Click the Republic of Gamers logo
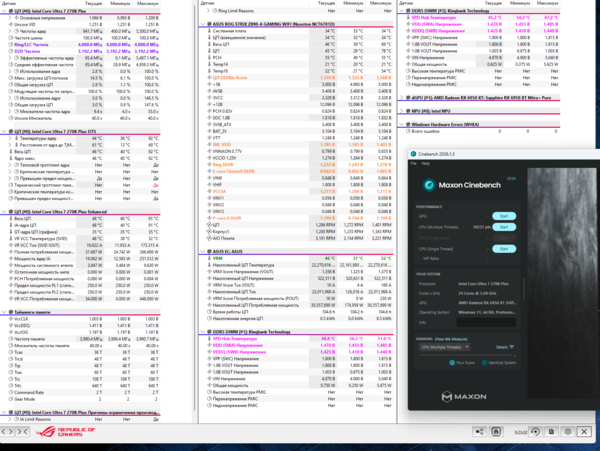The image size is (600, 451). coord(65,432)
